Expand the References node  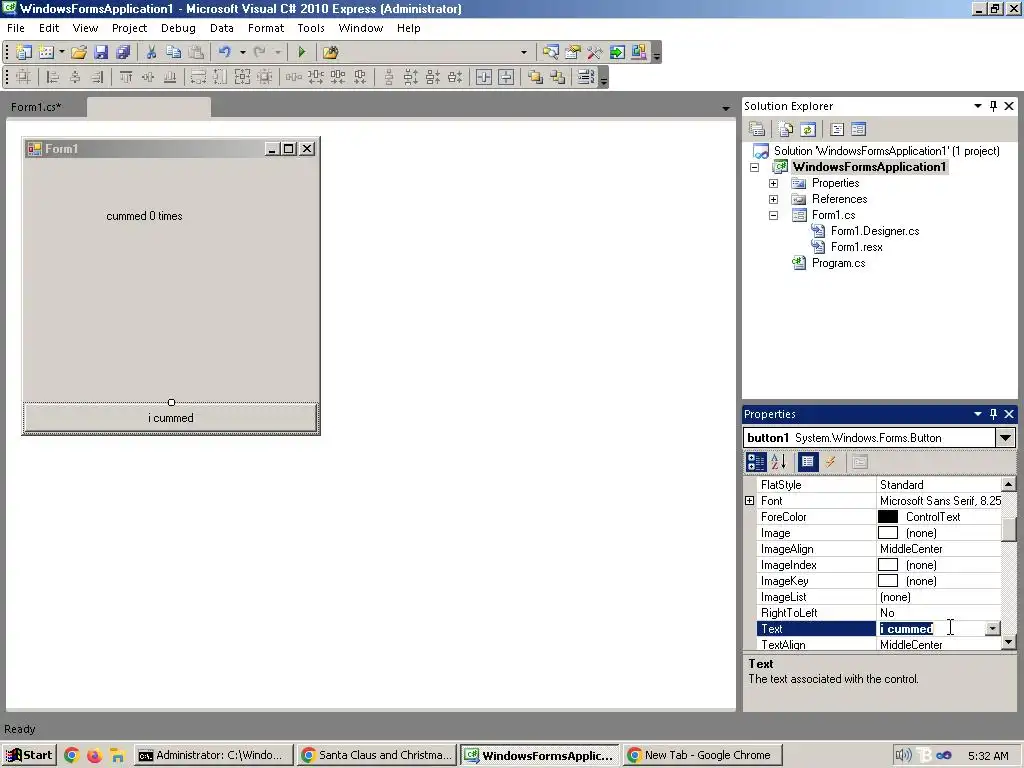tap(773, 199)
